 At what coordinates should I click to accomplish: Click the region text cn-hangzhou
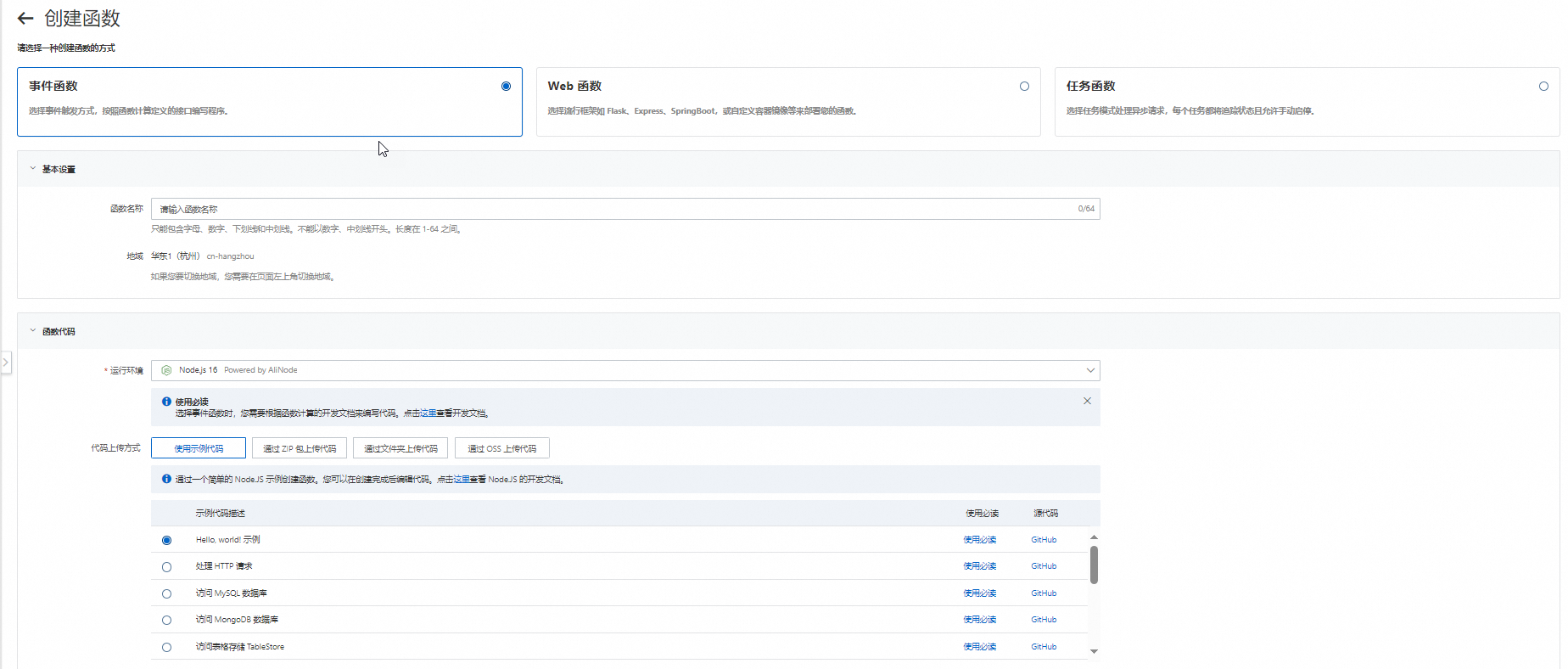coord(230,256)
